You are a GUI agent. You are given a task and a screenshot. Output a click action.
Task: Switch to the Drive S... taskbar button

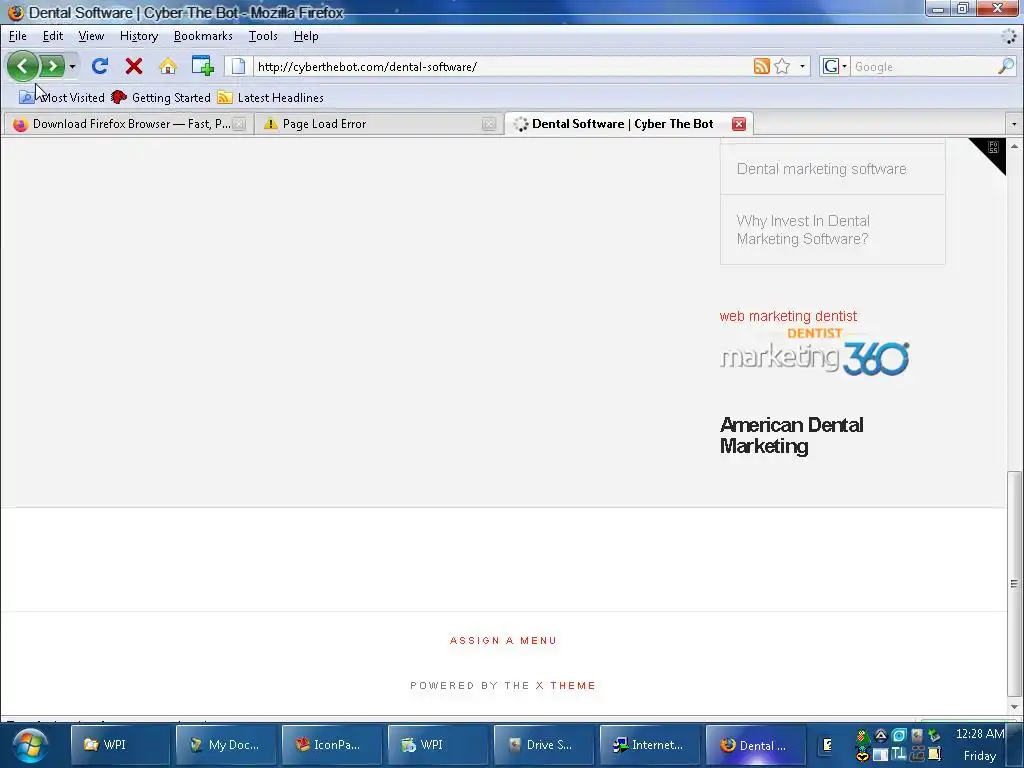pyautogui.click(x=543, y=745)
